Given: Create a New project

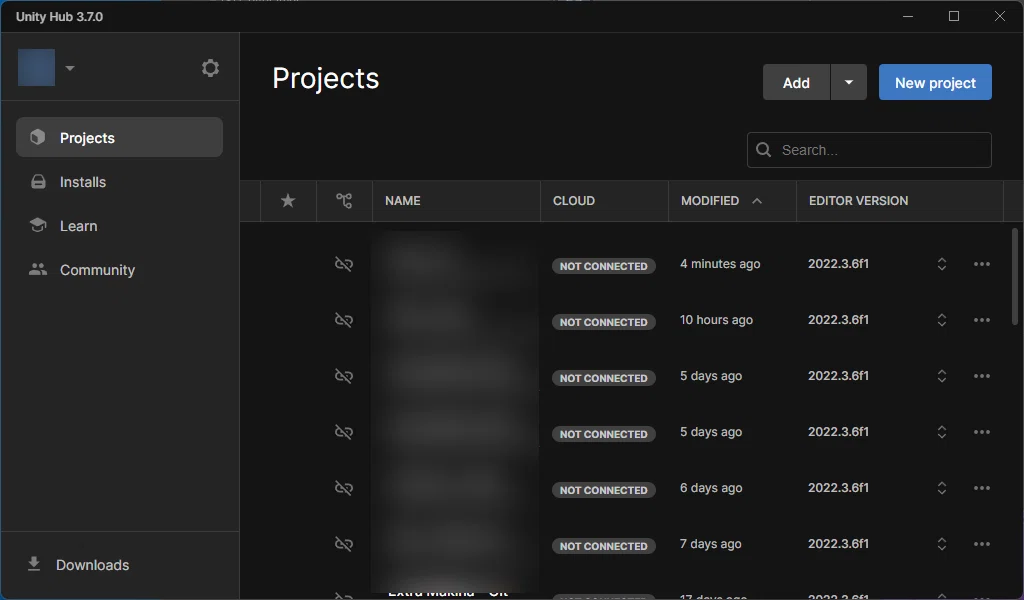Looking at the screenshot, I should point(935,82).
